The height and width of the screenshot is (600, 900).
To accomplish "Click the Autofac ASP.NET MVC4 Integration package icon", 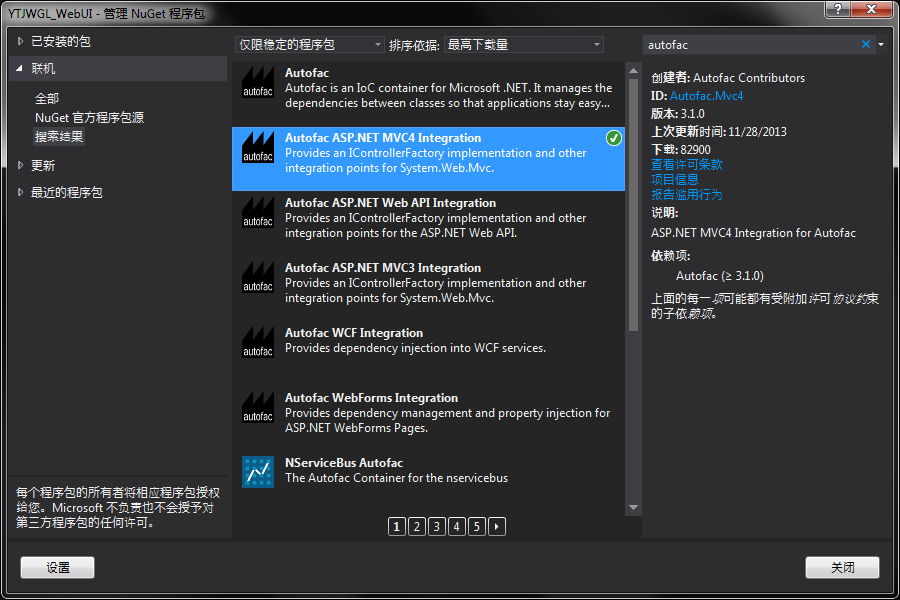I will point(258,148).
